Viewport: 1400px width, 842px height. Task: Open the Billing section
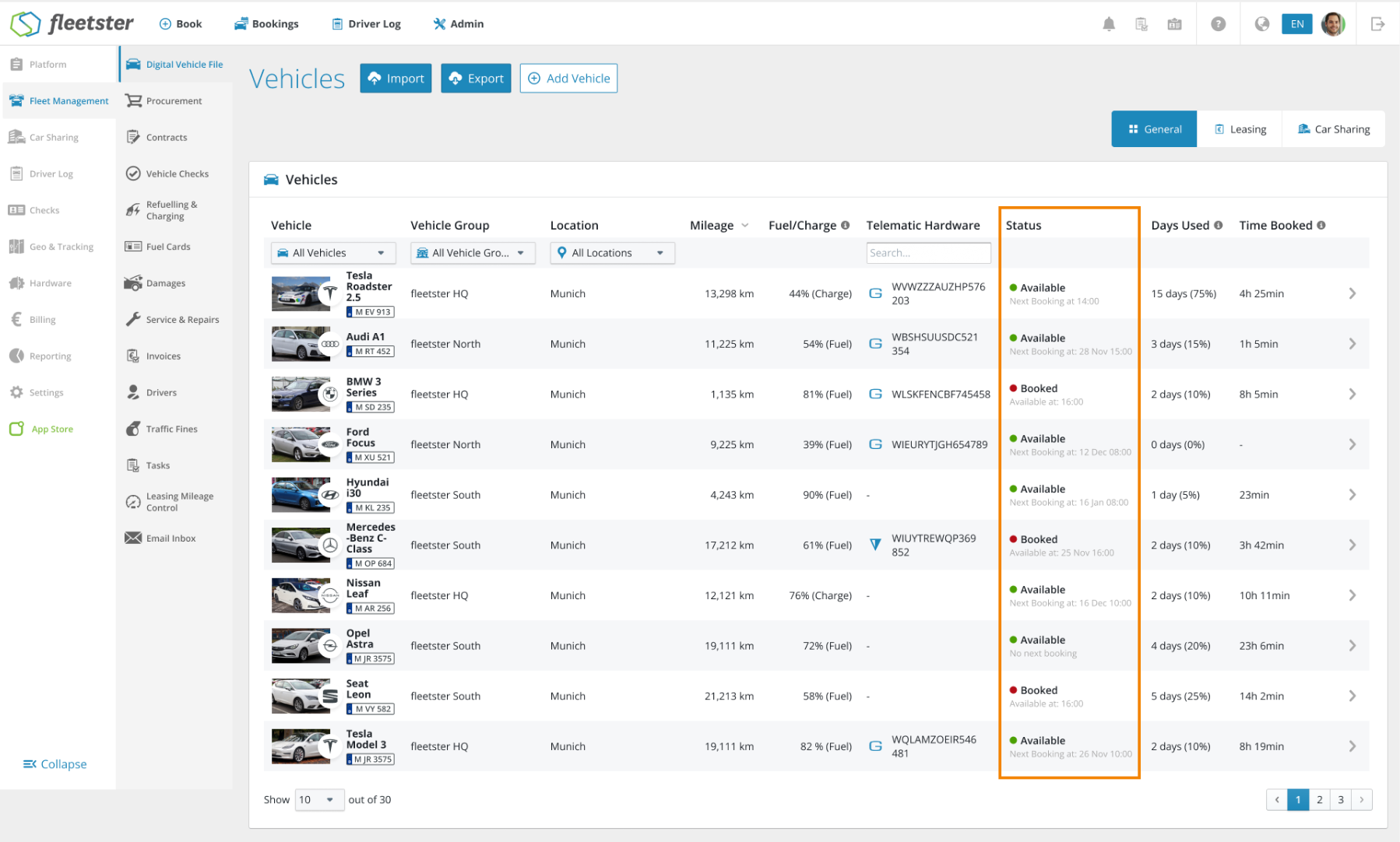click(x=33, y=320)
